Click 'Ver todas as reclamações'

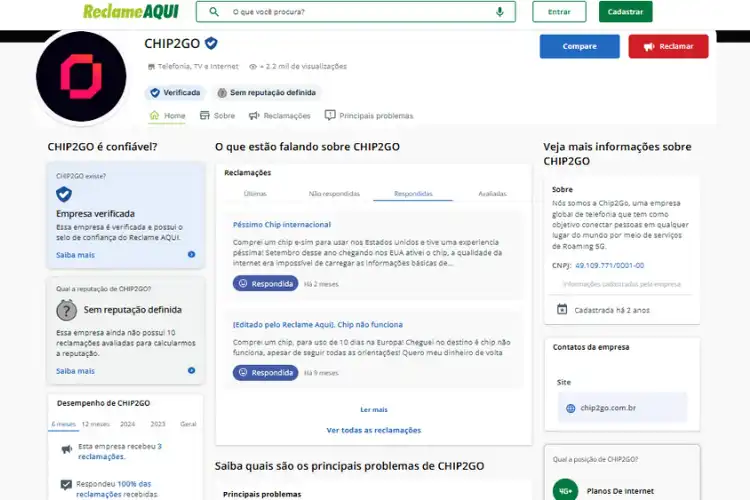click(374, 430)
